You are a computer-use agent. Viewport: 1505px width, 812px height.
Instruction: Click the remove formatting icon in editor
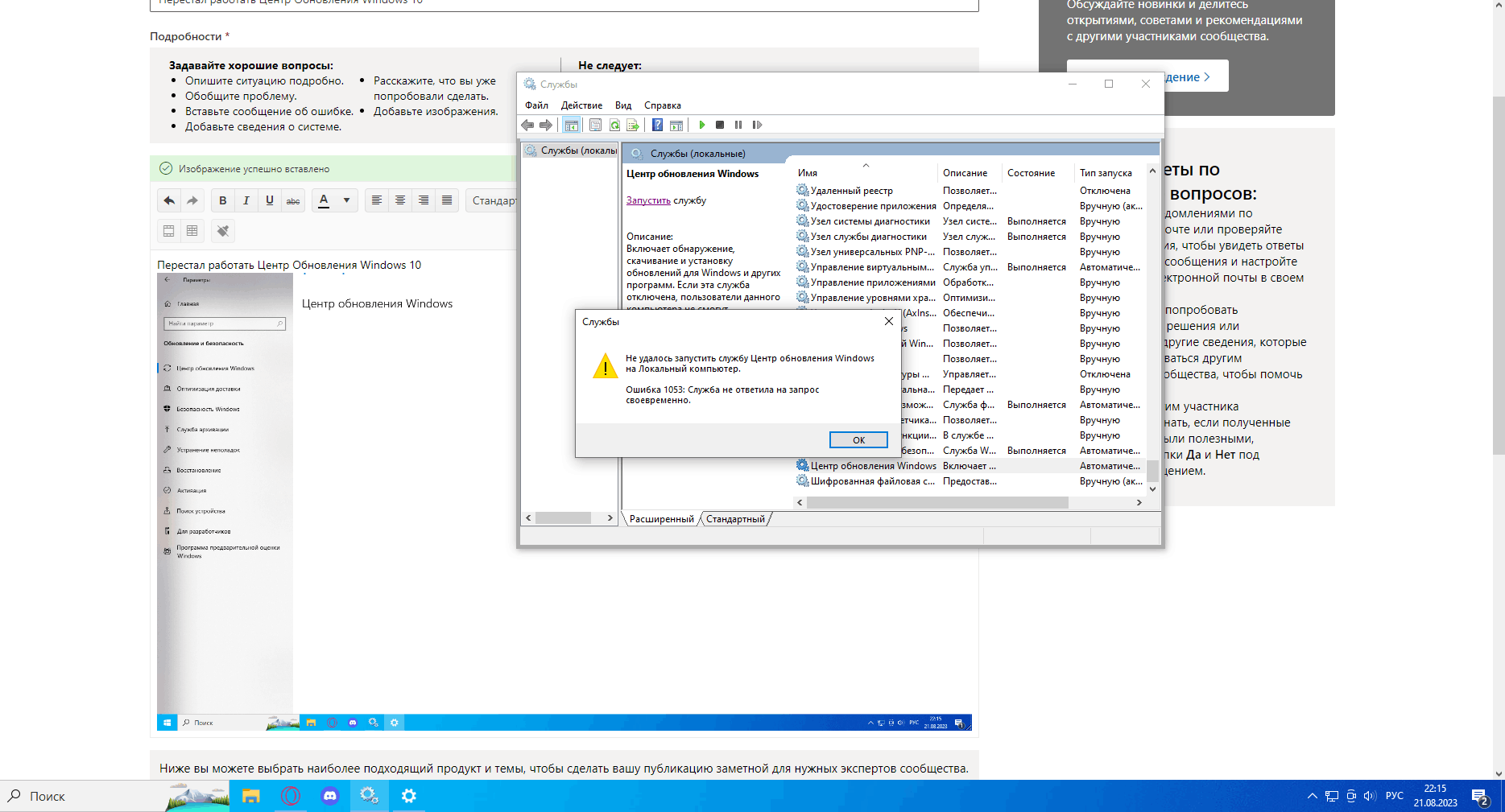point(223,231)
